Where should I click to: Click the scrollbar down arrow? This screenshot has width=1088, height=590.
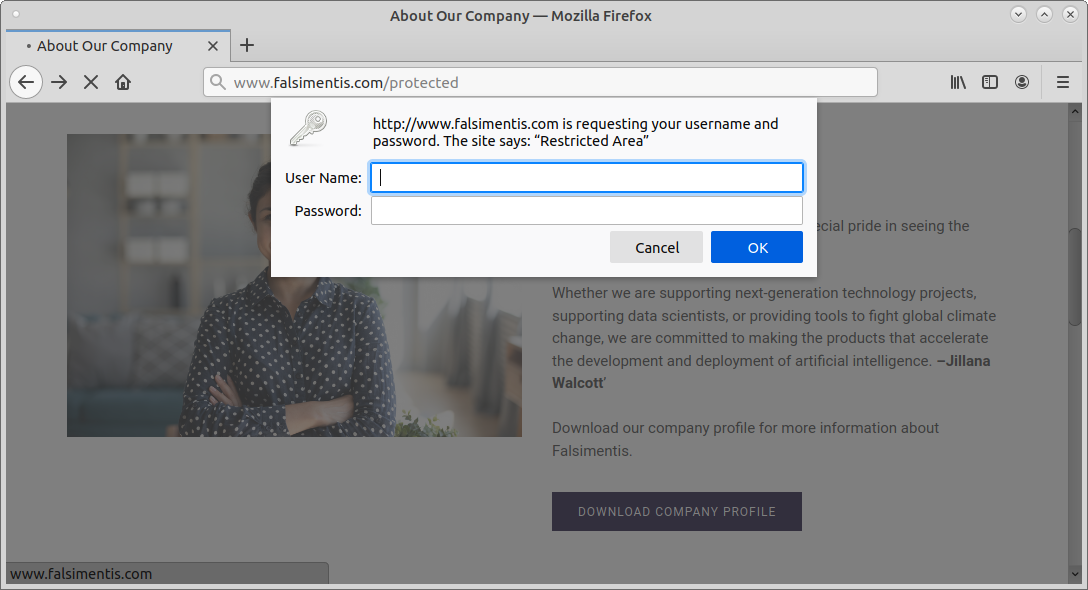point(1075,575)
